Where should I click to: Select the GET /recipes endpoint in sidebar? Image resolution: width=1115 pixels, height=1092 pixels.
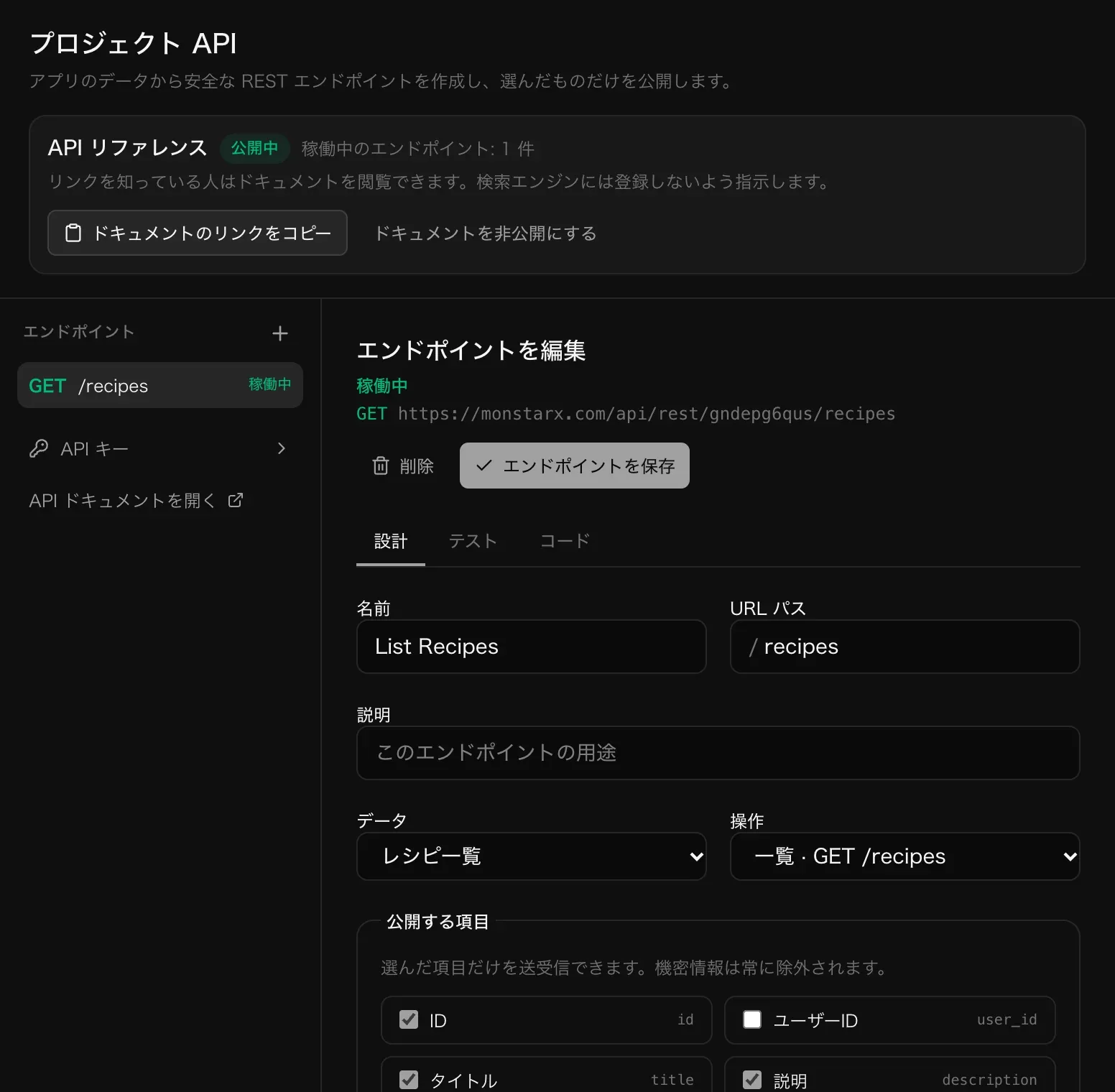(160, 385)
